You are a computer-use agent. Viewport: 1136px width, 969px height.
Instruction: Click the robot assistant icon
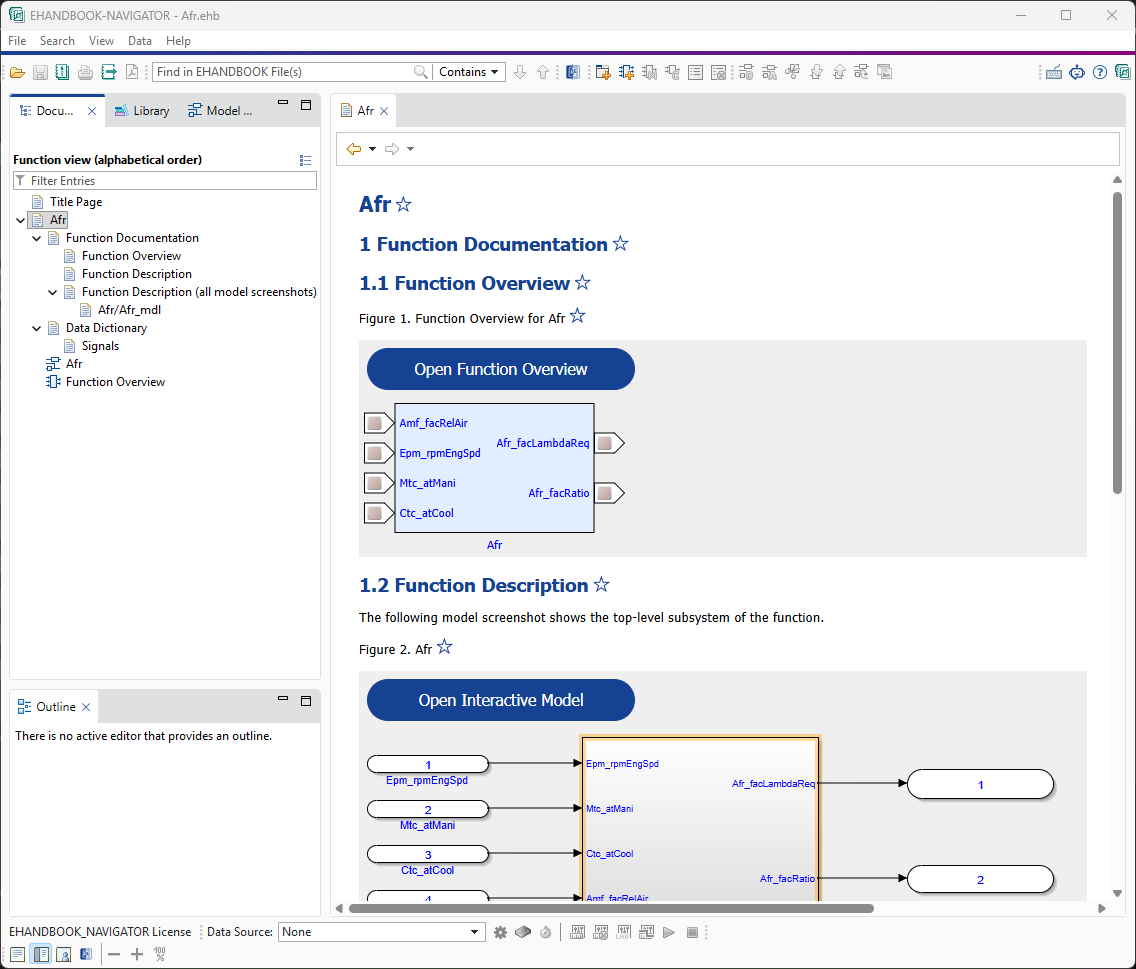1077,72
